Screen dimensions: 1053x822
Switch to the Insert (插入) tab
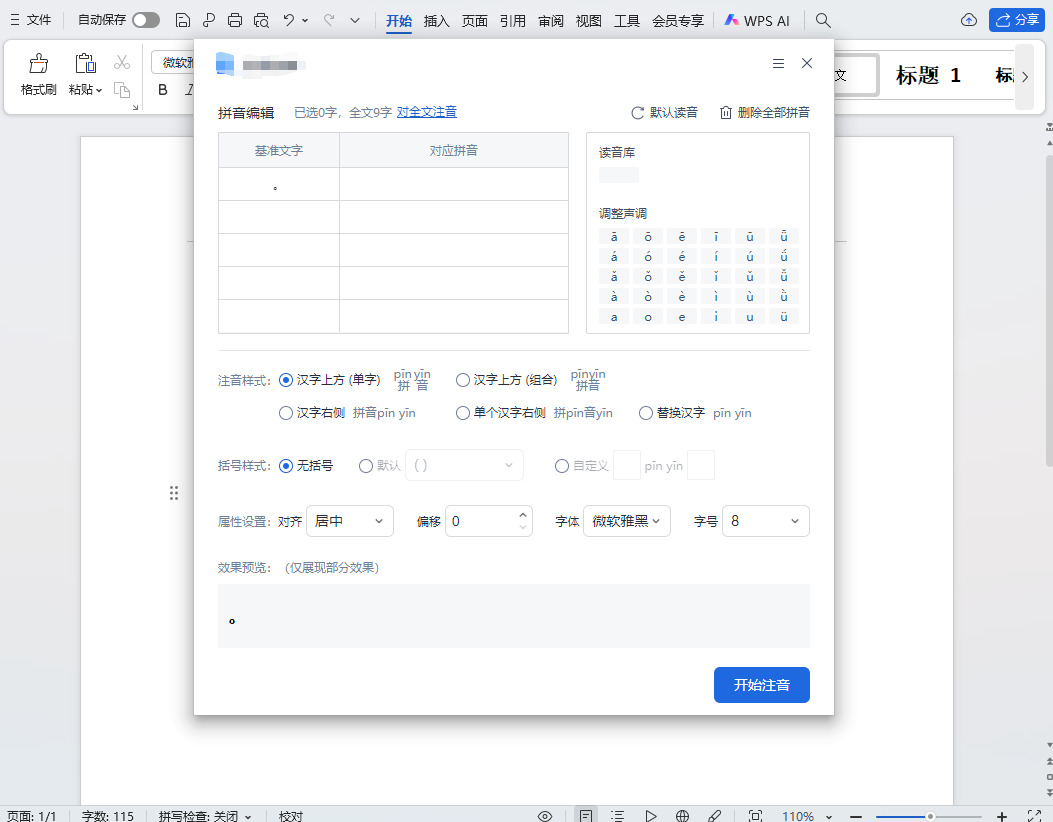click(437, 20)
